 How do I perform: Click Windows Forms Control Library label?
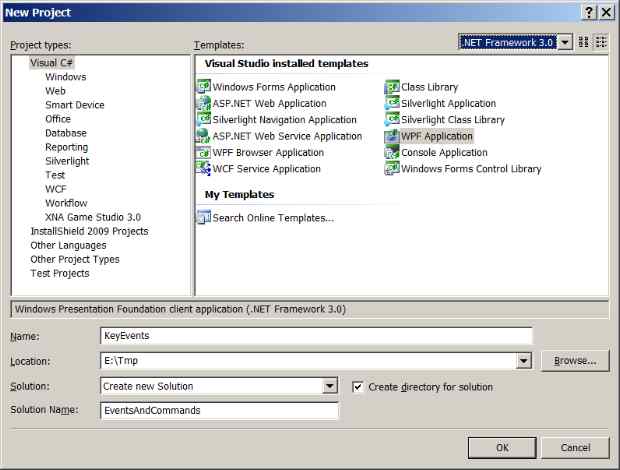click(x=471, y=169)
